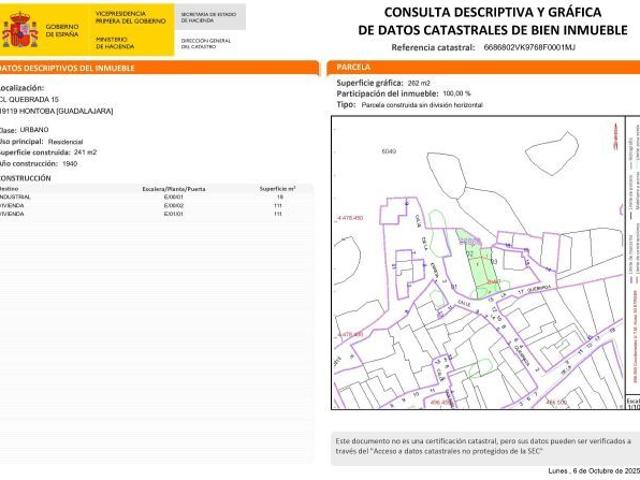
Task: Click the CL QUEBRADA 15 address line
Action: coord(30,100)
